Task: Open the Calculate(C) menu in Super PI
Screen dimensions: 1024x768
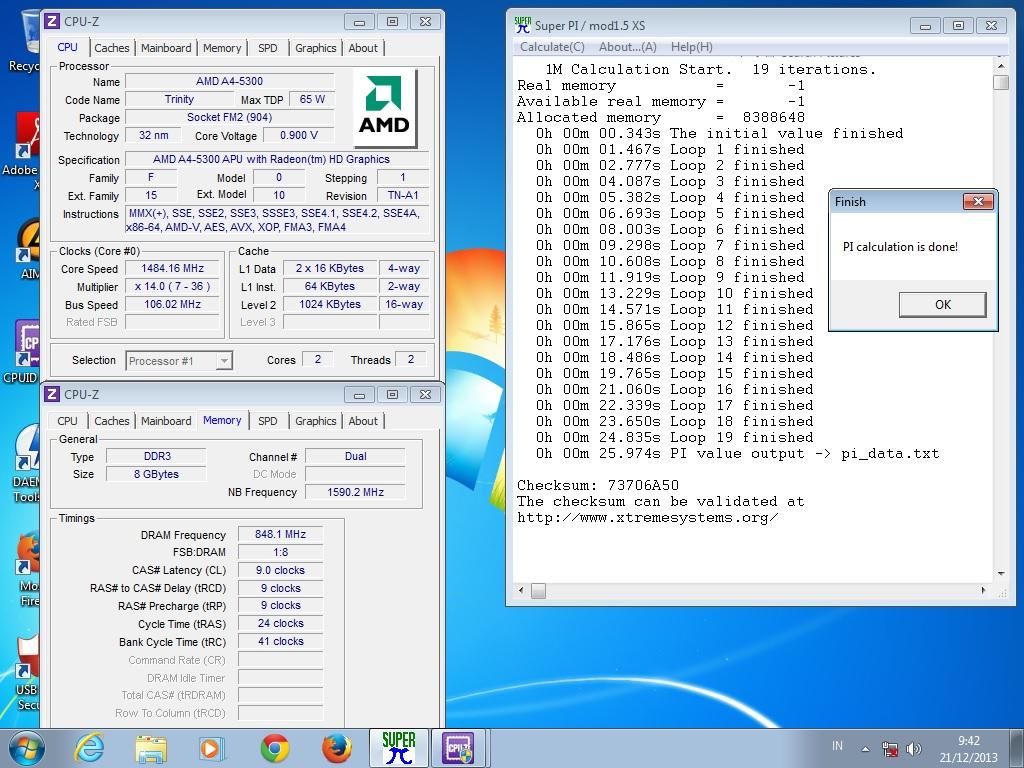Action: coord(552,47)
